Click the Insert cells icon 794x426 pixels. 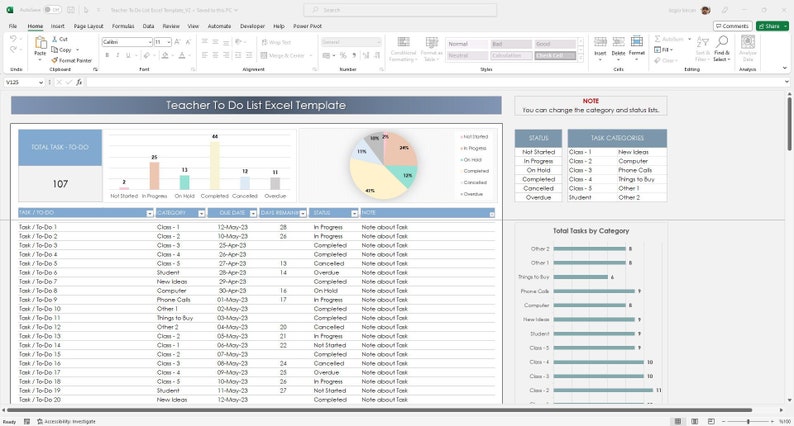600,43
